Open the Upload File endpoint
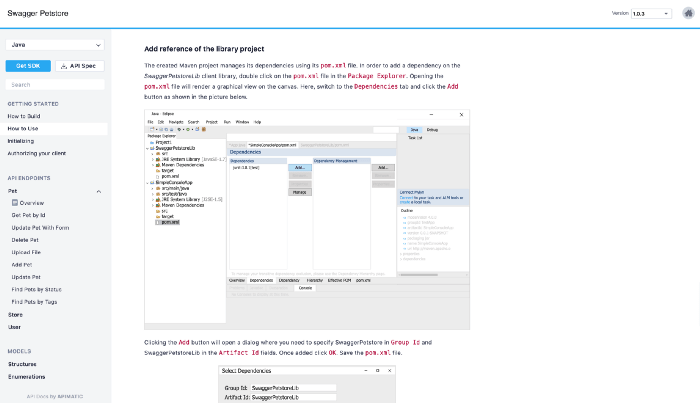The image size is (700, 403). coord(26,252)
